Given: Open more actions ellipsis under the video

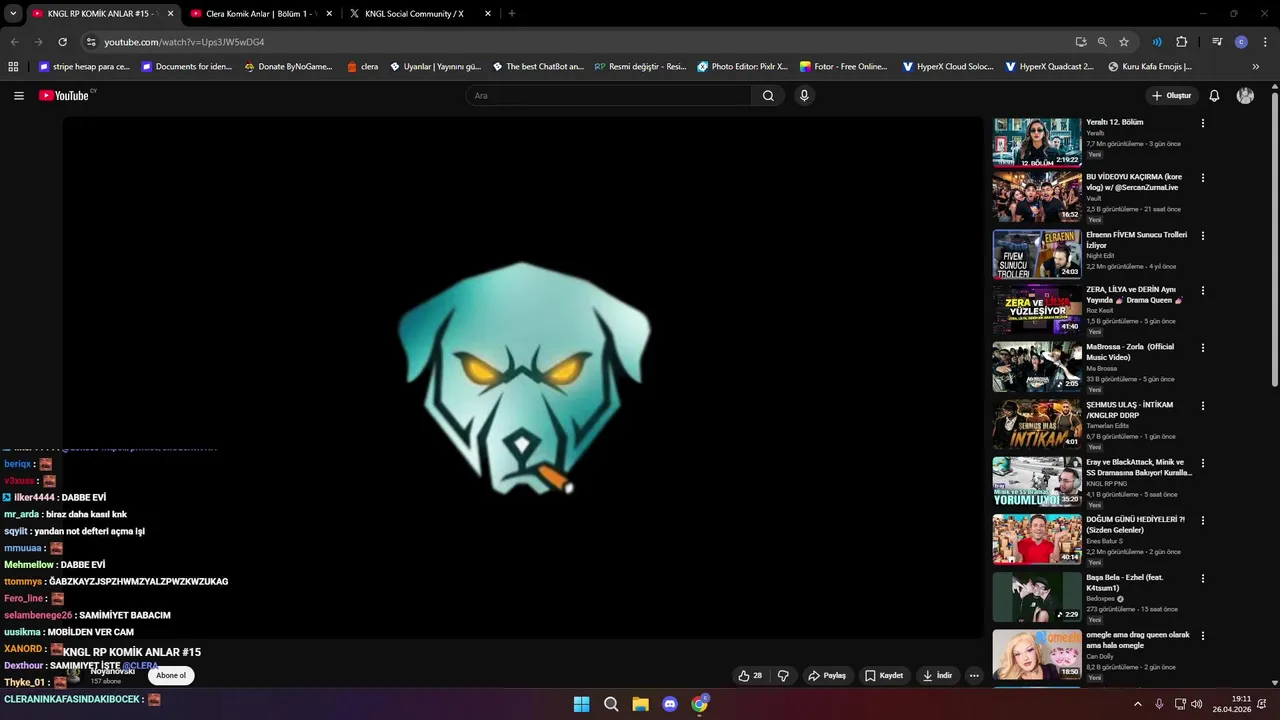Looking at the screenshot, I should coord(974,676).
